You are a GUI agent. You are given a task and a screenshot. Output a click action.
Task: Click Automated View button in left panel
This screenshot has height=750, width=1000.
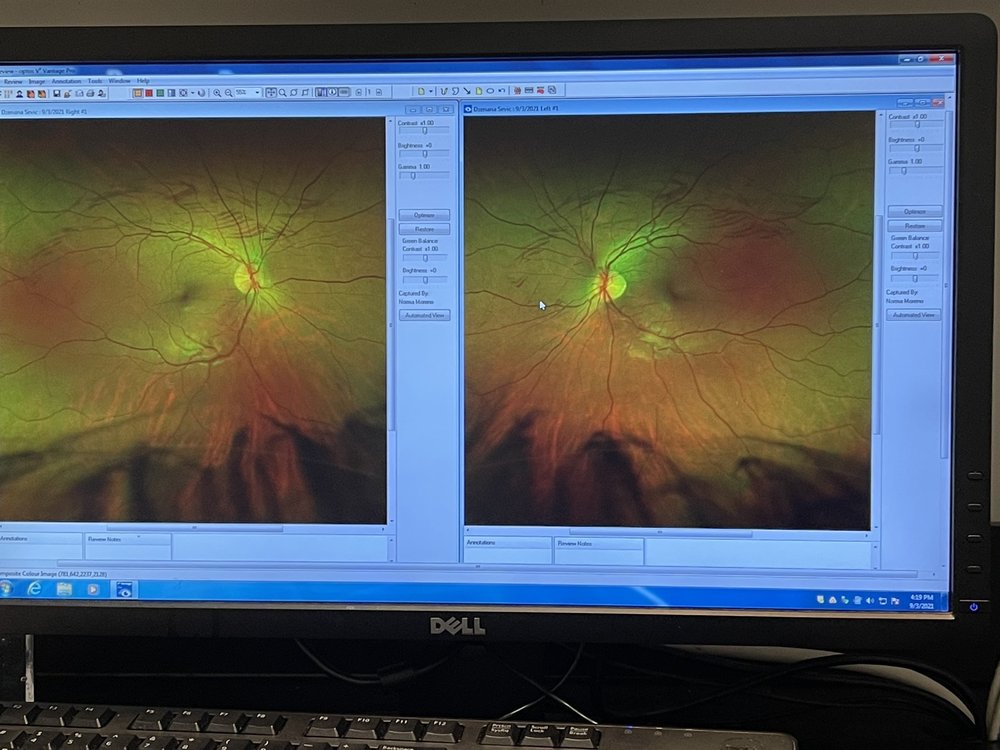point(425,315)
